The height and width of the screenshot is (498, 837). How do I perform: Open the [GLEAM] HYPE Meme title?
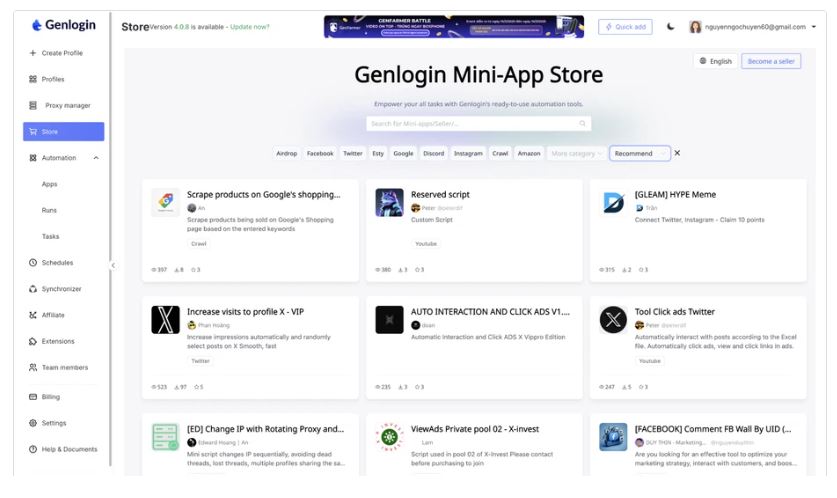[x=675, y=195]
